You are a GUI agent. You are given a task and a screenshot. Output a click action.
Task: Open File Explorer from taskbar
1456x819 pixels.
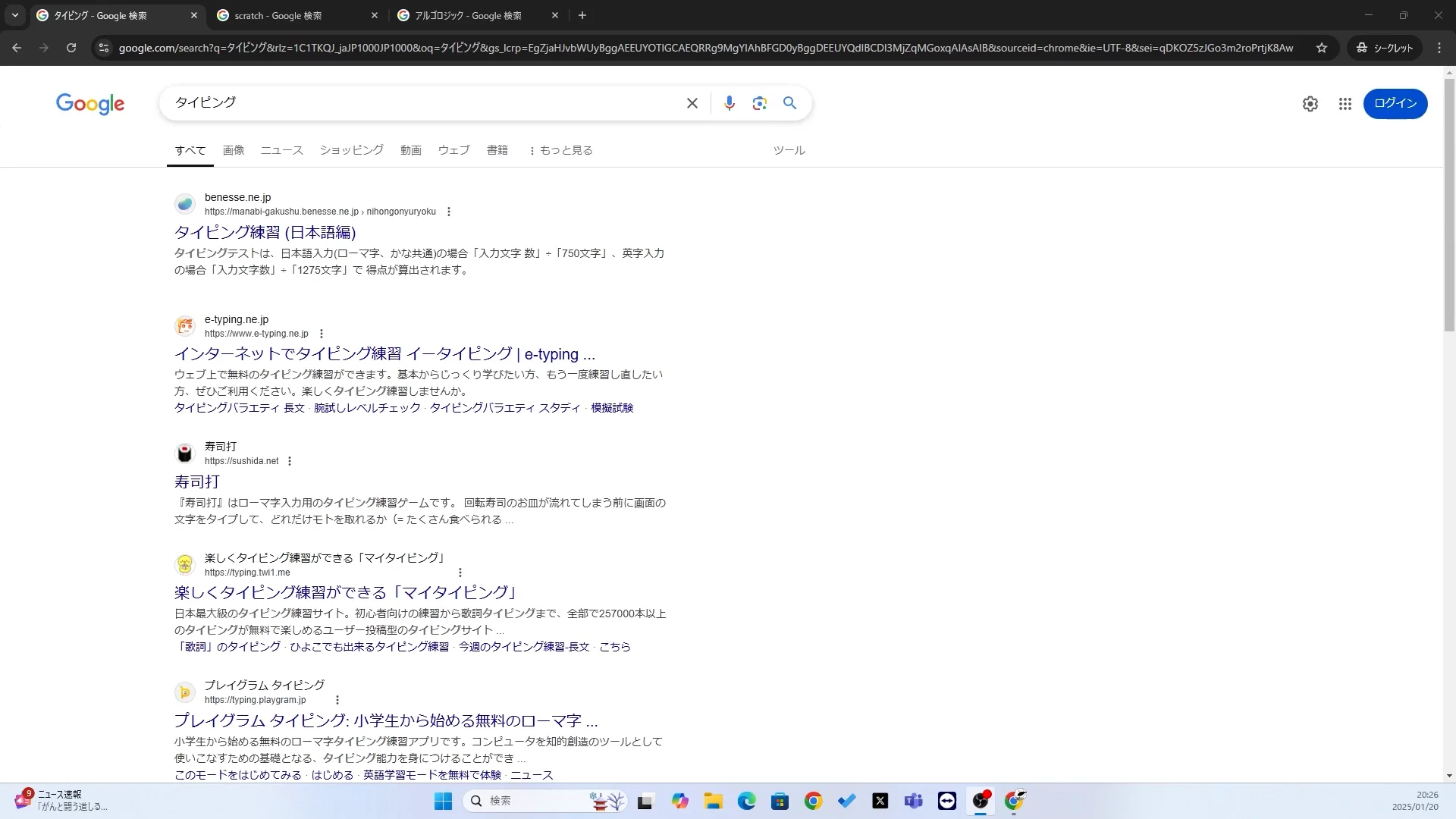pyautogui.click(x=713, y=801)
